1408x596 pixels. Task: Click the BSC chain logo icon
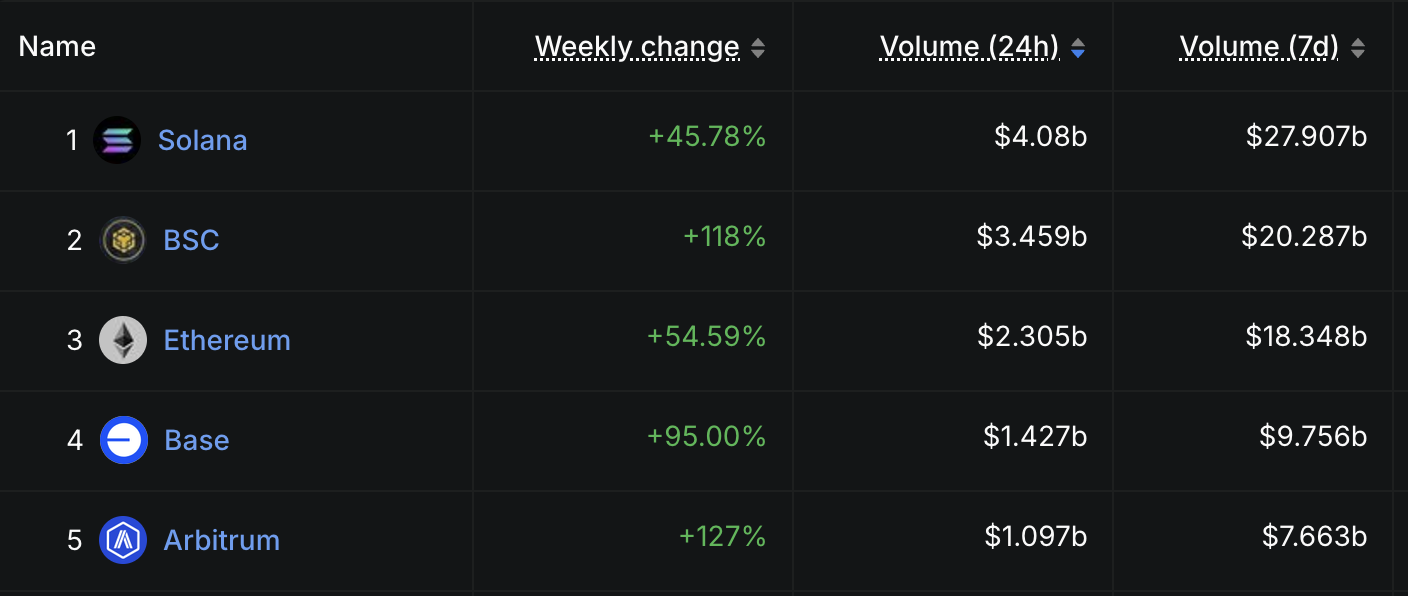tap(123, 240)
